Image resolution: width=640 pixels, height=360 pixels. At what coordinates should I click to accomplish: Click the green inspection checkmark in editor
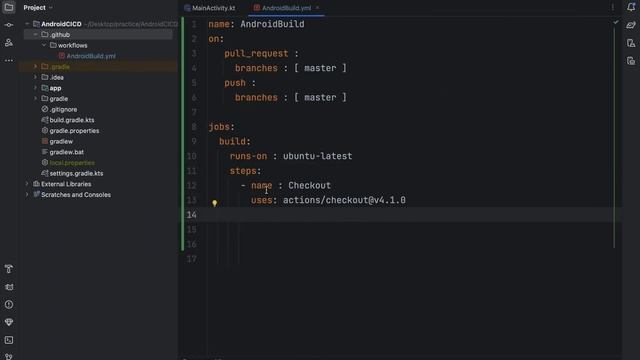tap(616, 22)
